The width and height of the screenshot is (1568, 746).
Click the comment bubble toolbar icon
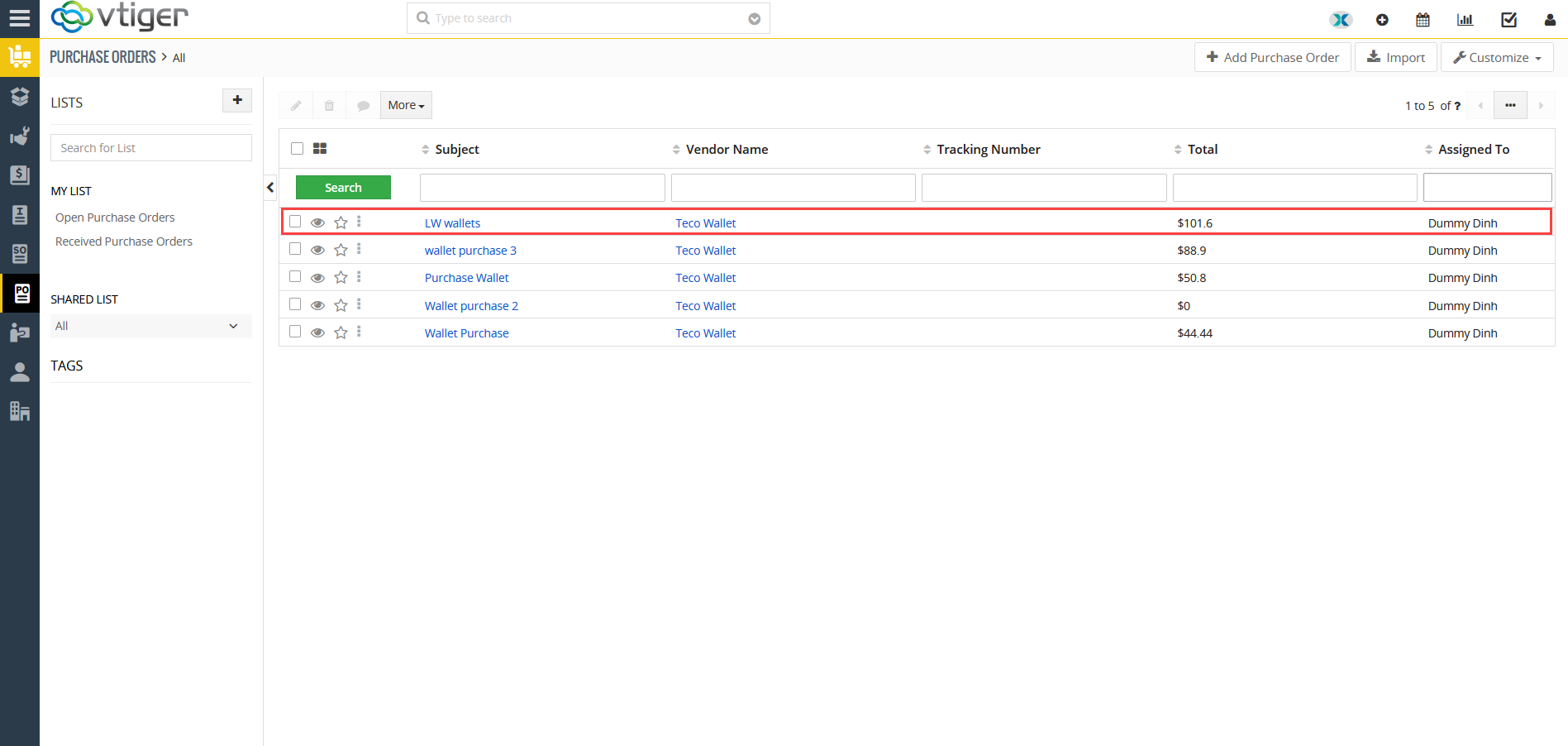[363, 105]
